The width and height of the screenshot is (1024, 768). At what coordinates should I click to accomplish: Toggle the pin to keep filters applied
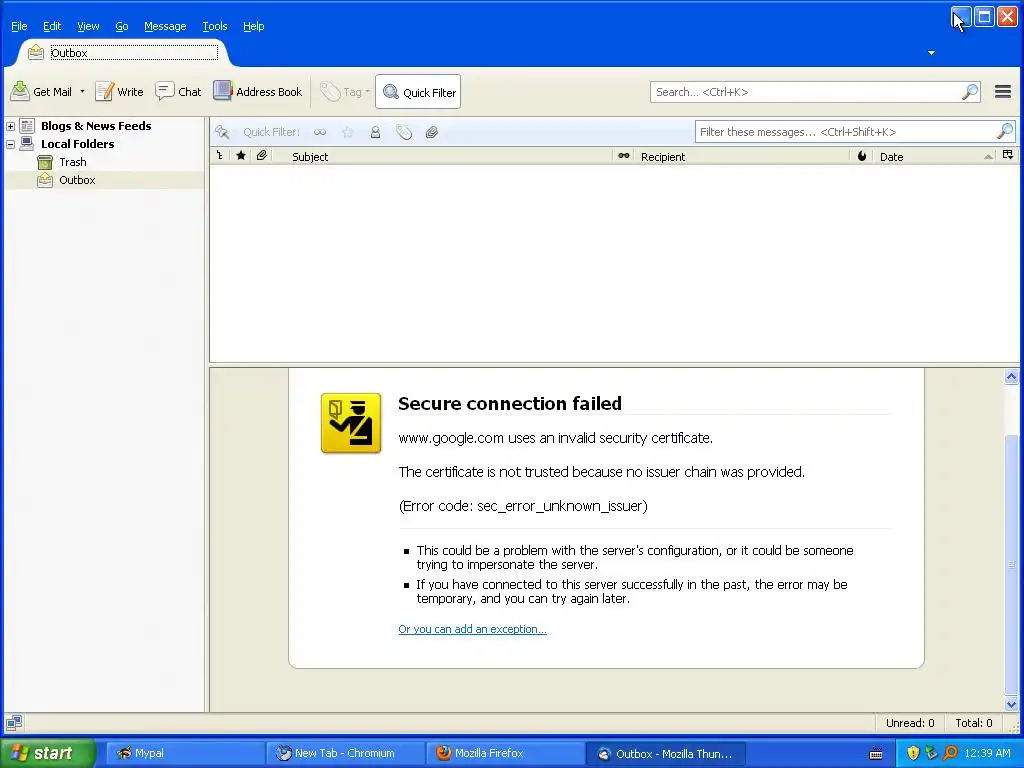click(222, 132)
